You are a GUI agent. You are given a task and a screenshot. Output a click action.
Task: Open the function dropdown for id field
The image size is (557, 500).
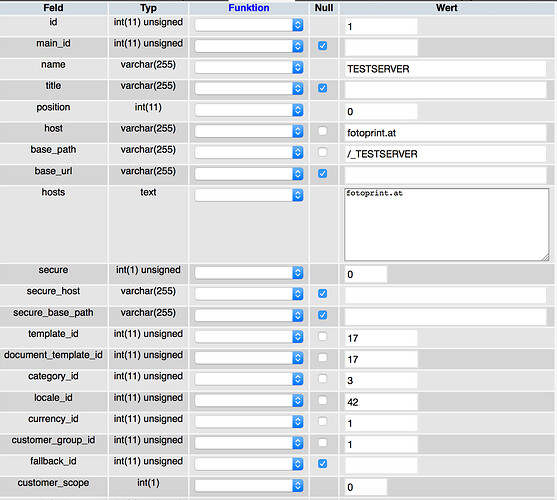point(249,25)
